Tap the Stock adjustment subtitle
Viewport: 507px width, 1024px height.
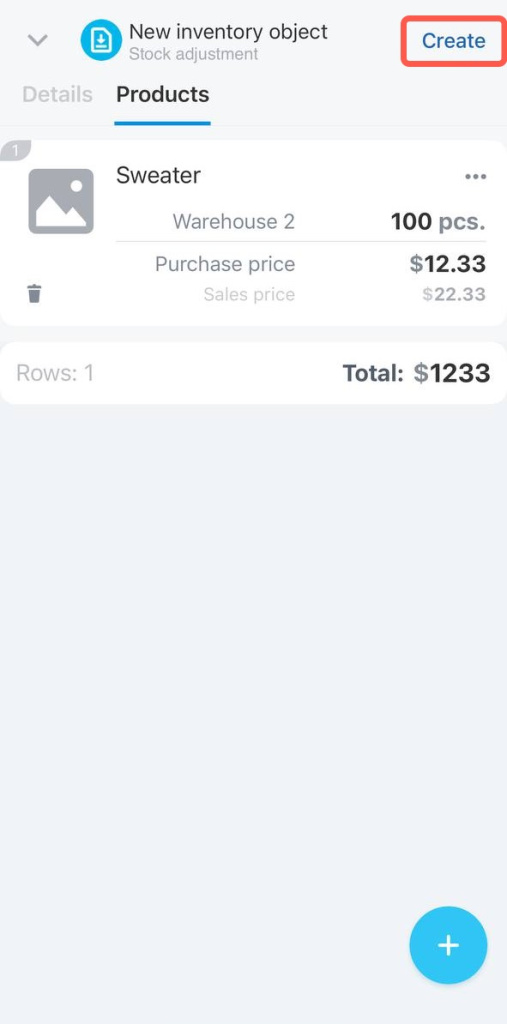193,54
